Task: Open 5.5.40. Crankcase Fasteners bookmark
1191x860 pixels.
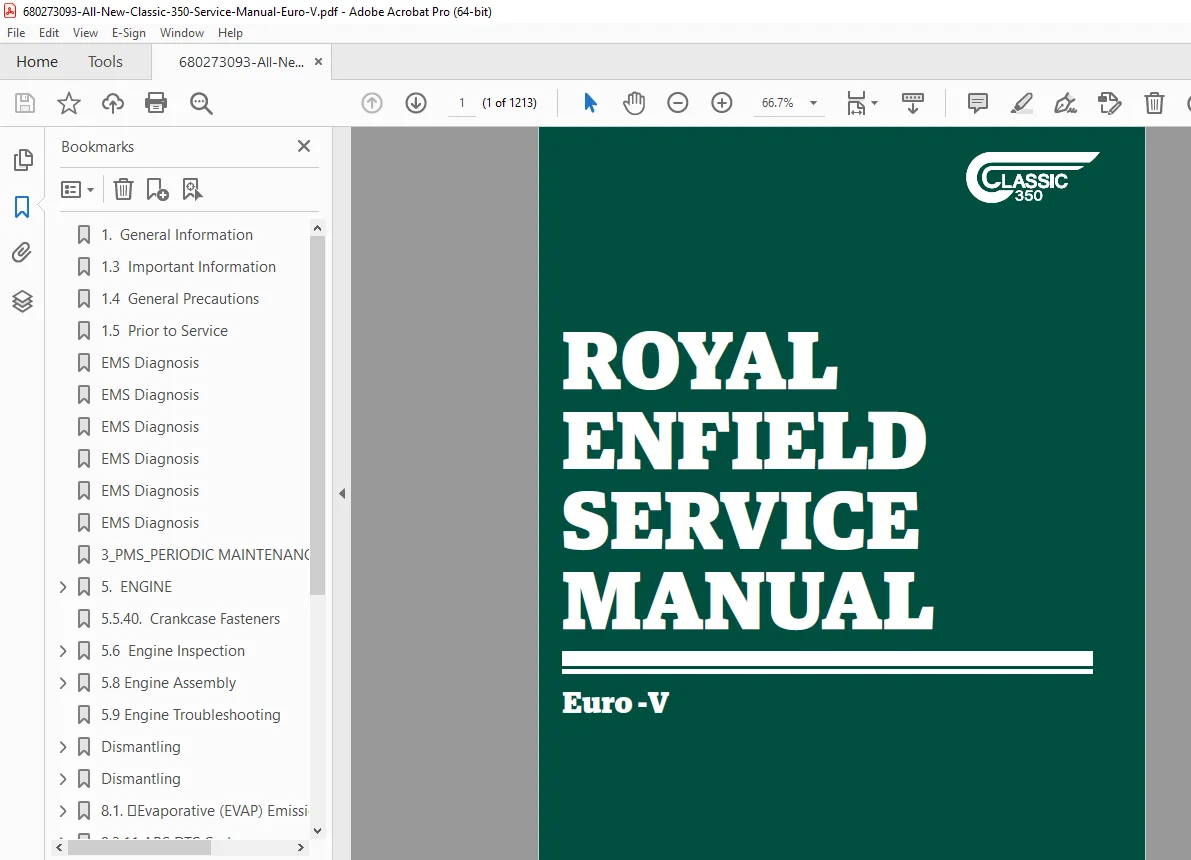Action: 190,618
